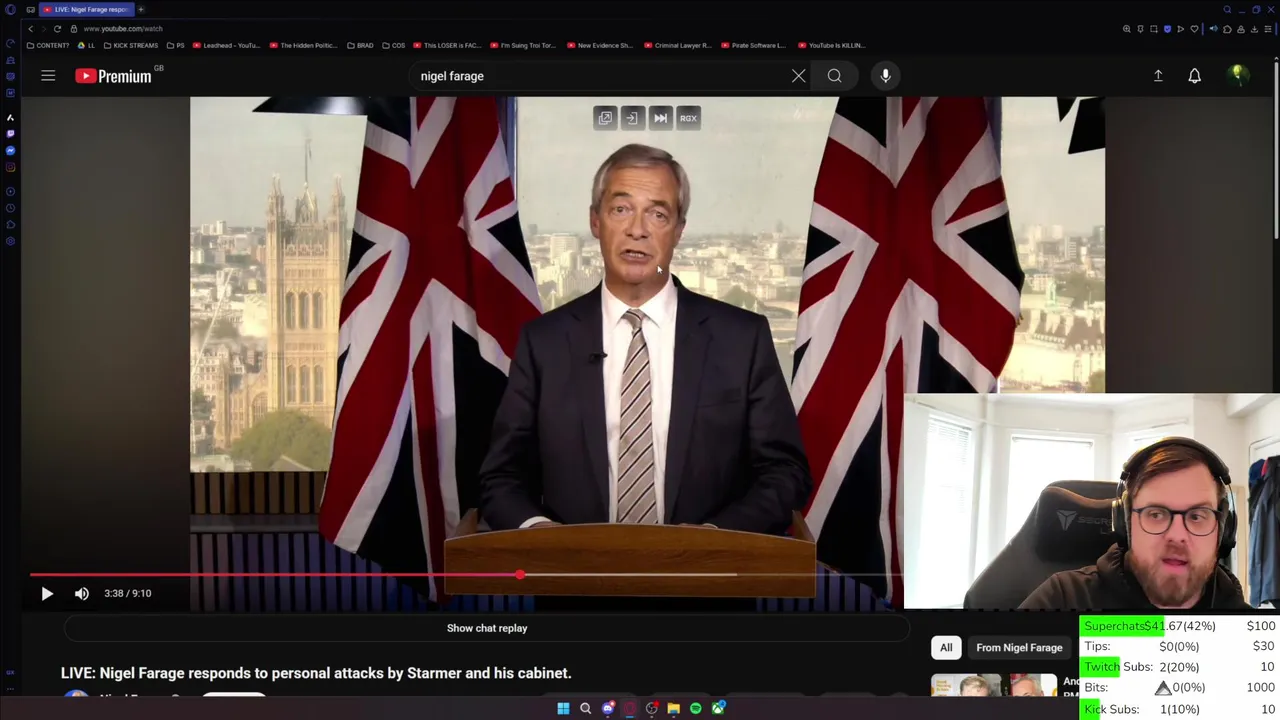Open the YouTube create upload icon
Viewport: 1280px width, 720px height.
coord(1158,76)
